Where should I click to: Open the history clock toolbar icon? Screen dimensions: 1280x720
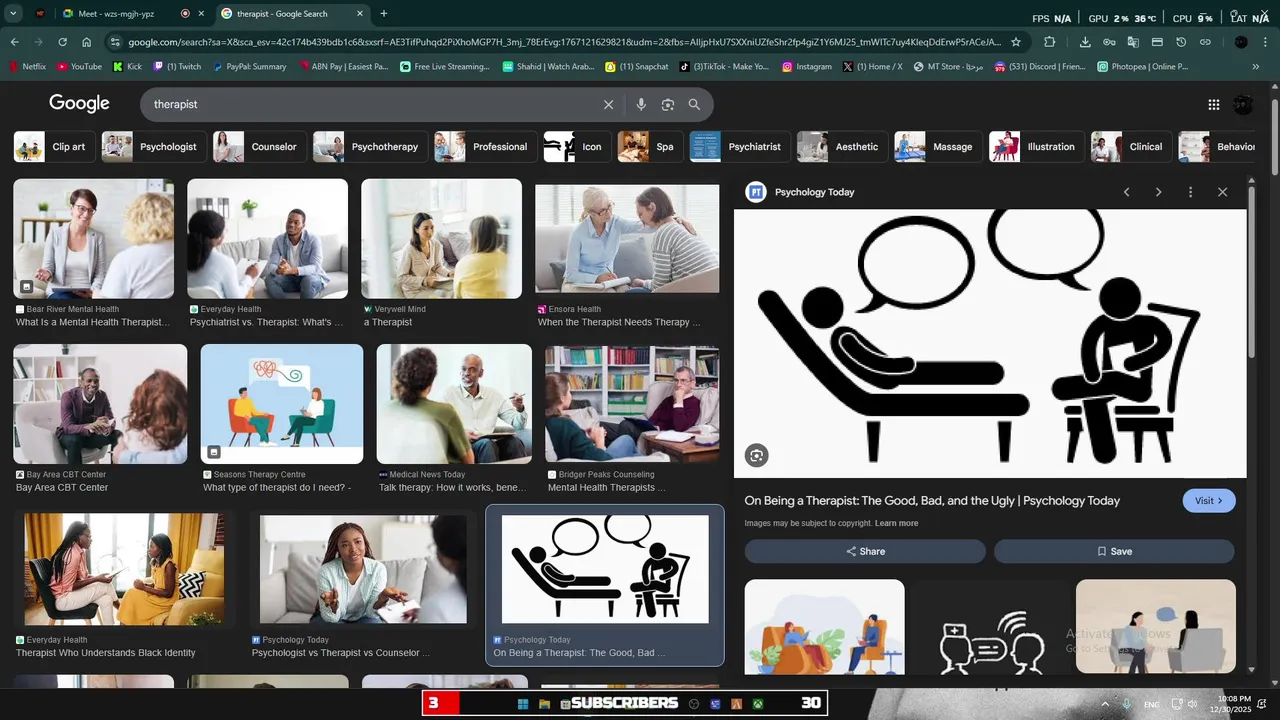(1181, 42)
